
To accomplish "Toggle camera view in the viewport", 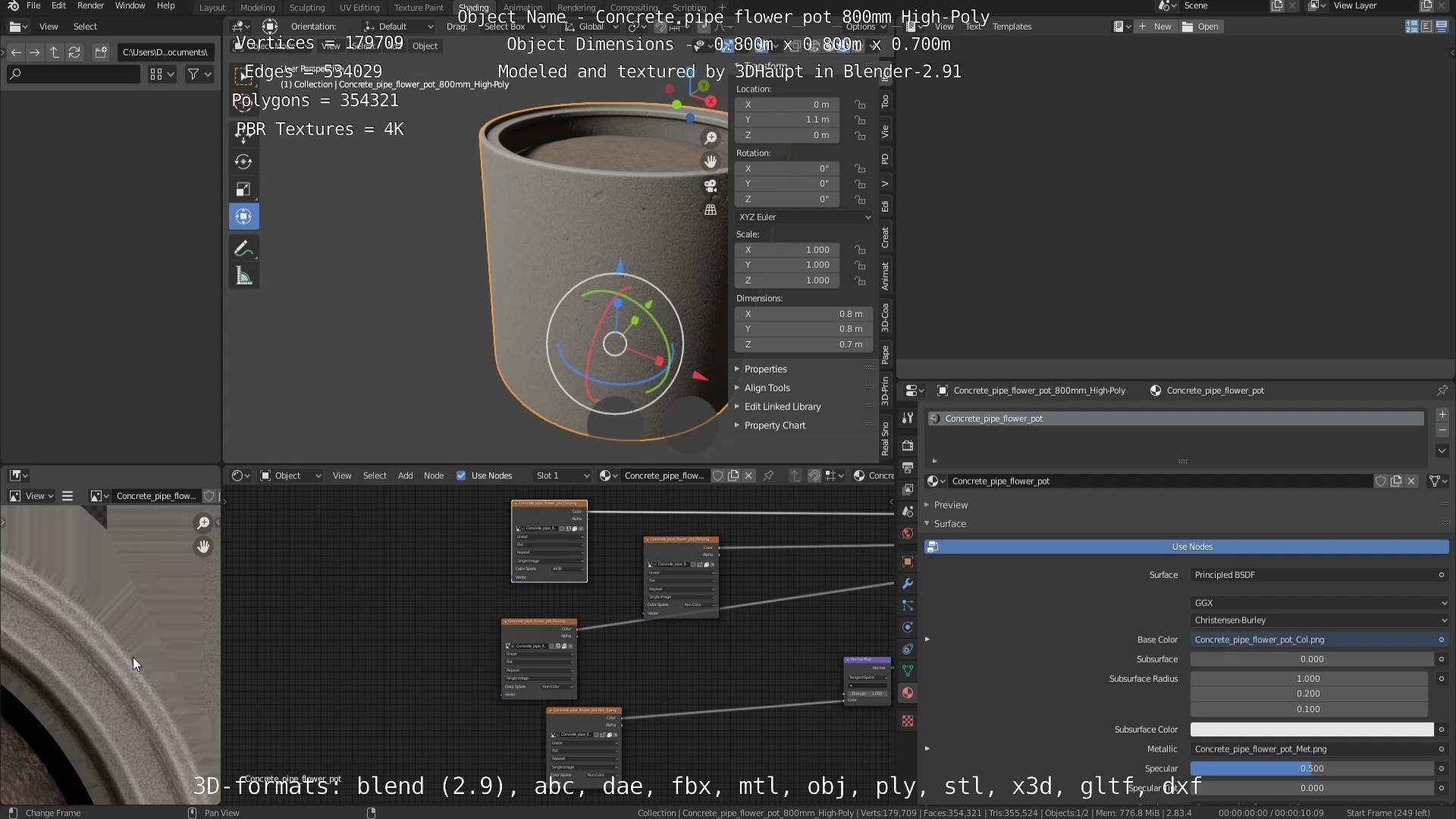I will 711,186.
